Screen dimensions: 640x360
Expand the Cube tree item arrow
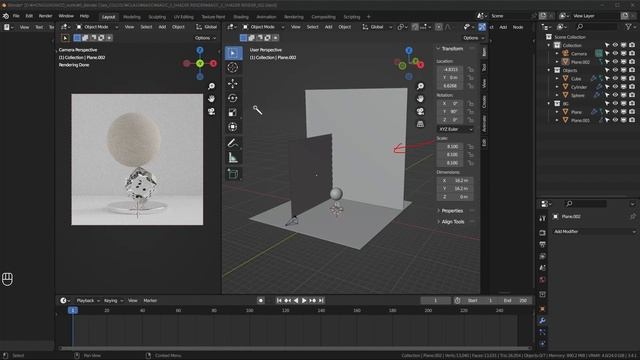coord(557,78)
